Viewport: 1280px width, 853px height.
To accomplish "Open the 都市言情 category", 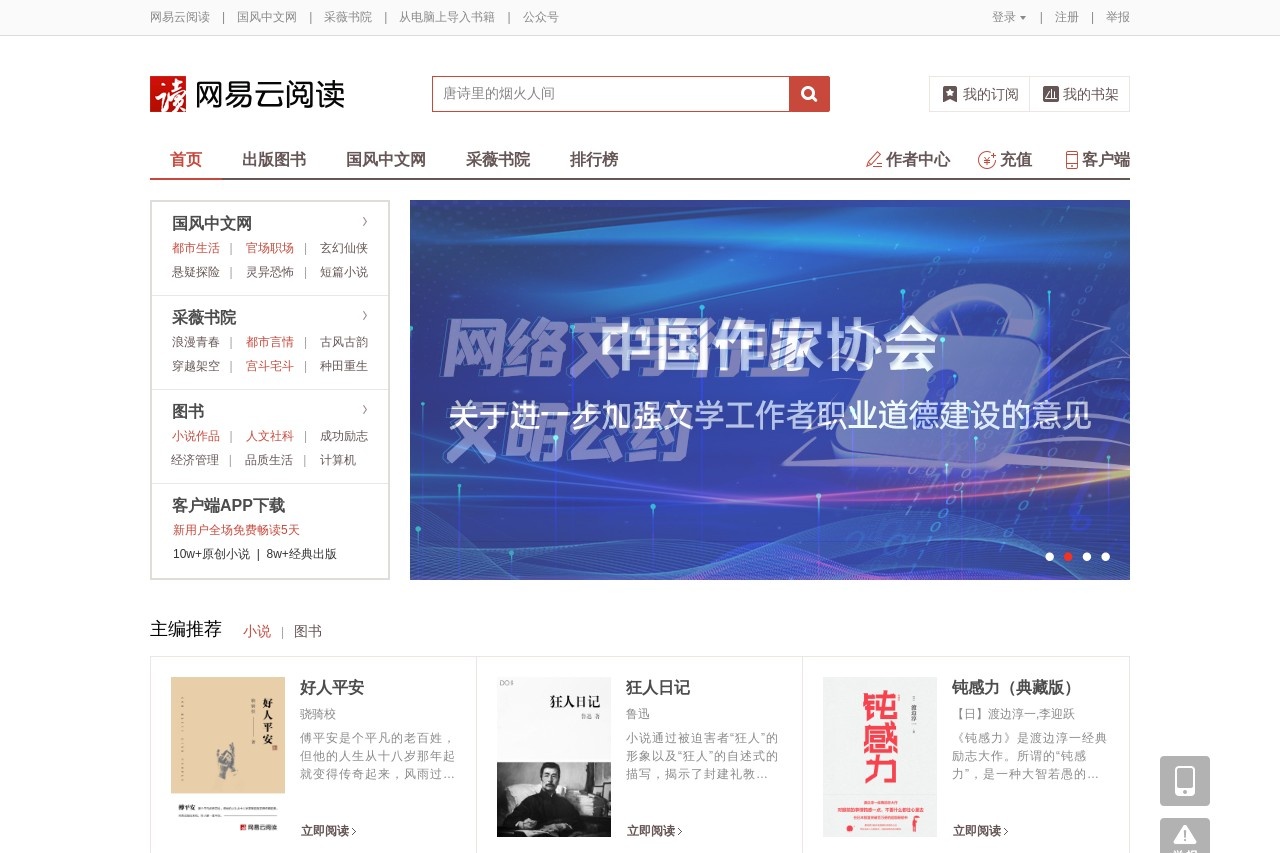I will tap(270, 342).
